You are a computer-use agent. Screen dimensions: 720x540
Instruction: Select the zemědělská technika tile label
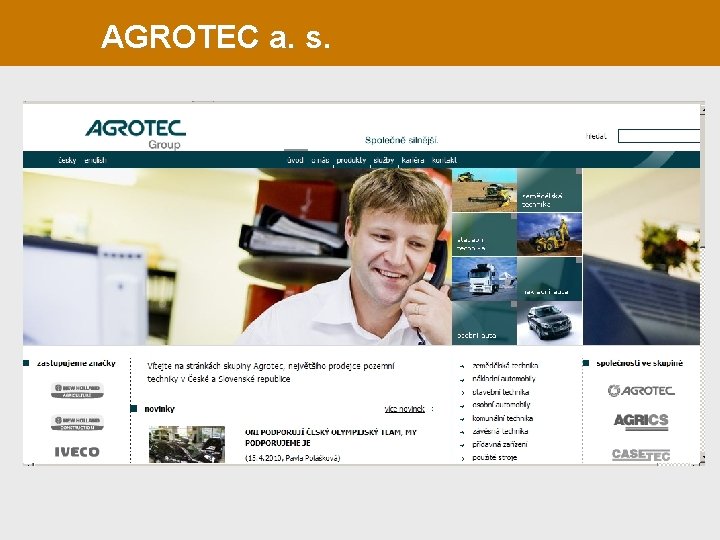point(543,200)
